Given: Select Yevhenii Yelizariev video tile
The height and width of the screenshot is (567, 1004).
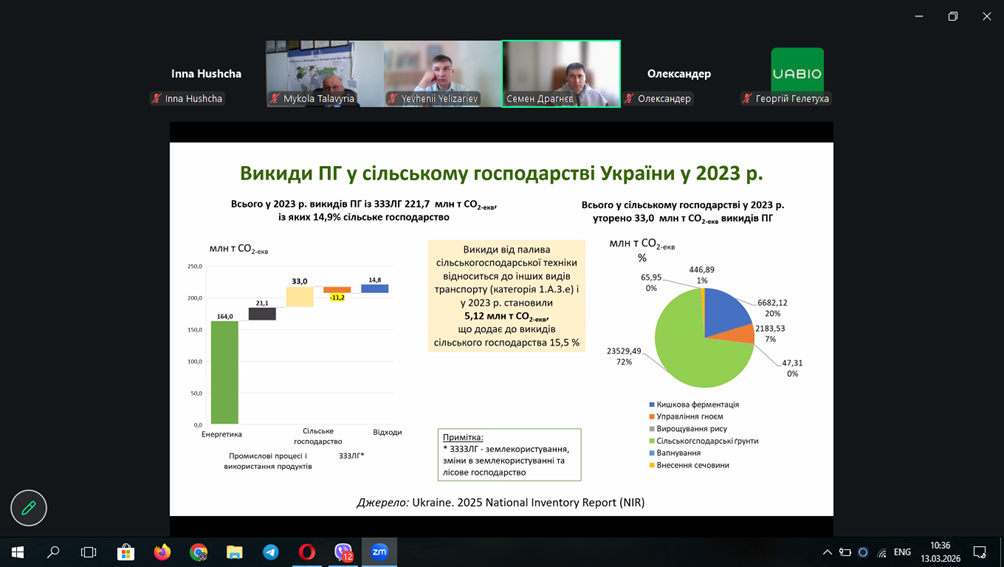Looking at the screenshot, I should click(442, 74).
